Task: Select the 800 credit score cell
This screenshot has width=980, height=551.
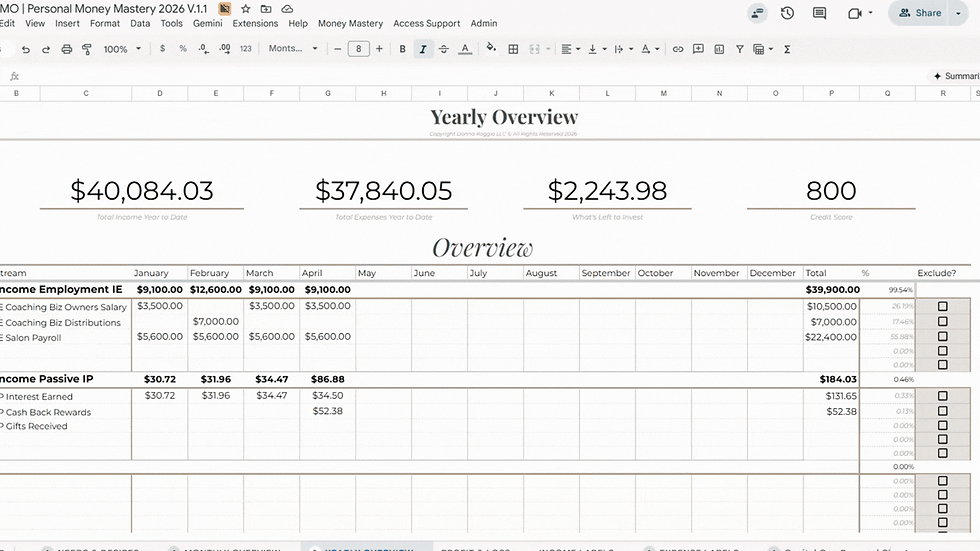Action: pos(831,191)
